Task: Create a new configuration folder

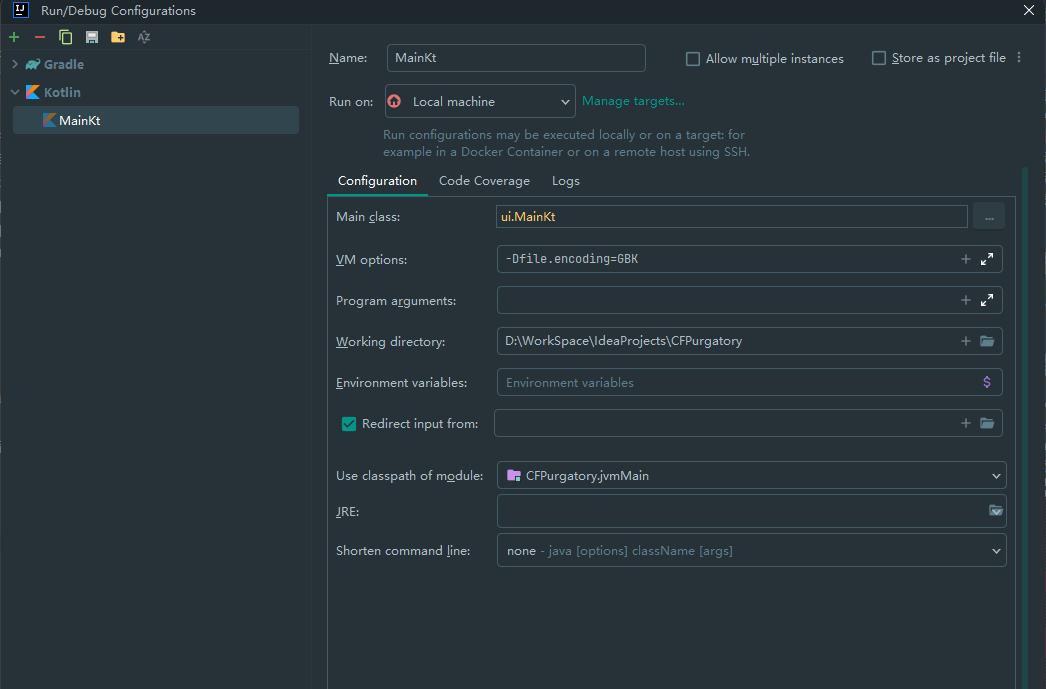Action: (118, 37)
